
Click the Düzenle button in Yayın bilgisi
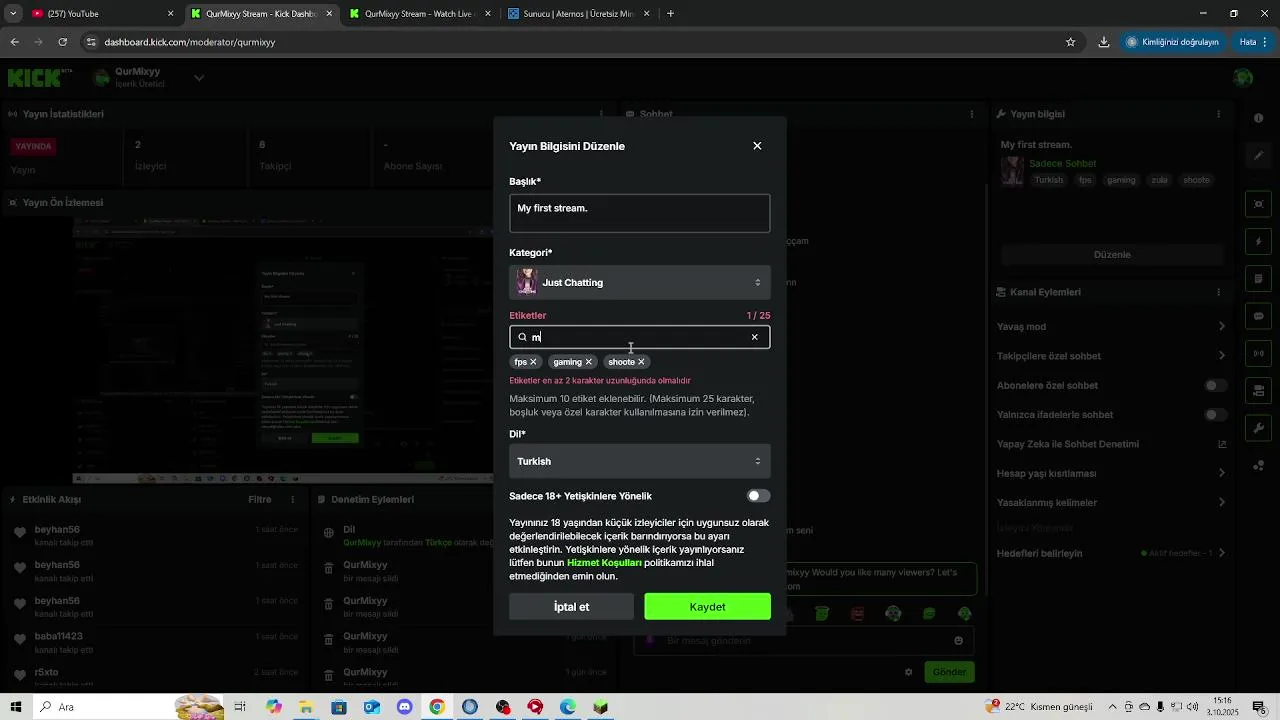pos(1112,254)
